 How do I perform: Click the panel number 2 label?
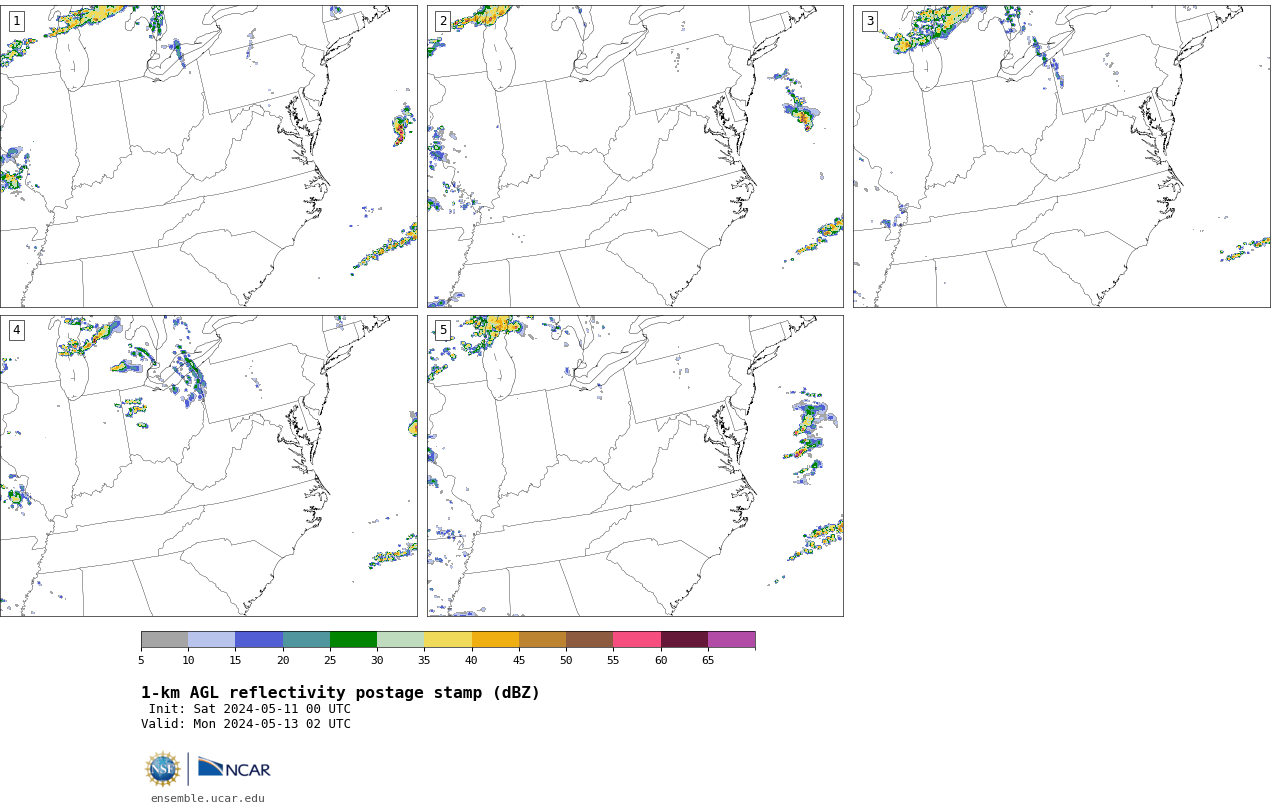[443, 21]
